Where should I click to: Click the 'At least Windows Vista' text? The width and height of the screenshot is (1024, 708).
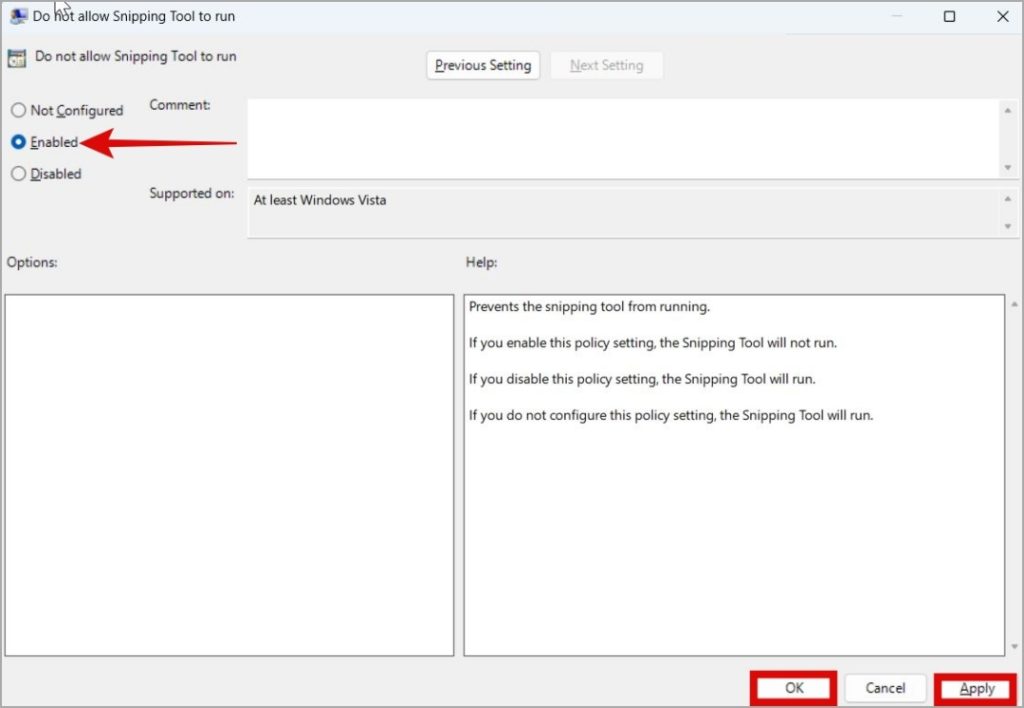[x=320, y=200]
